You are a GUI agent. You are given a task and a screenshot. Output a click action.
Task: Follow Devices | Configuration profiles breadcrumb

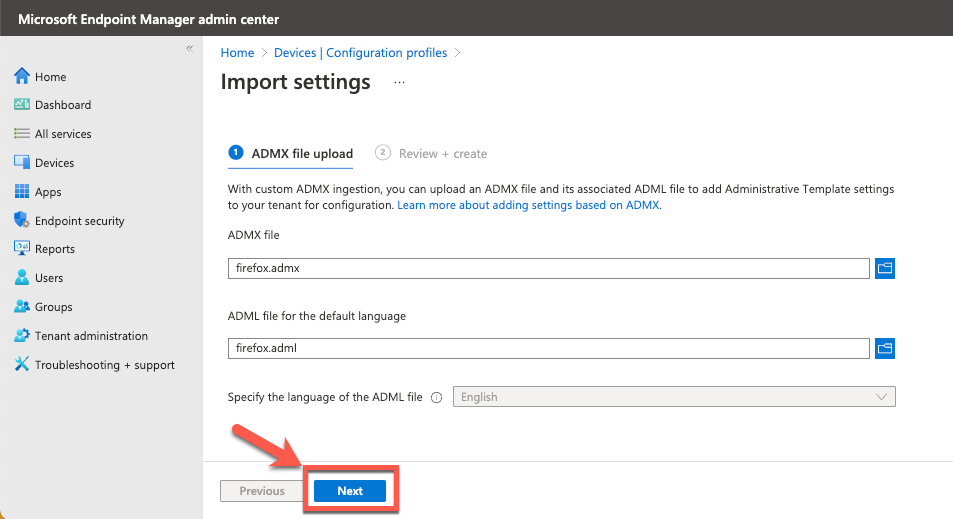[x=360, y=53]
